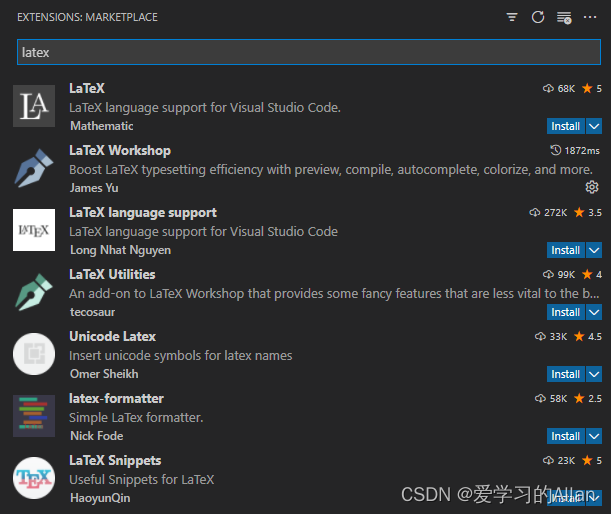This screenshot has width=611, height=514.
Task: Open the LaTeX Utilities extension title
Action: point(112,274)
